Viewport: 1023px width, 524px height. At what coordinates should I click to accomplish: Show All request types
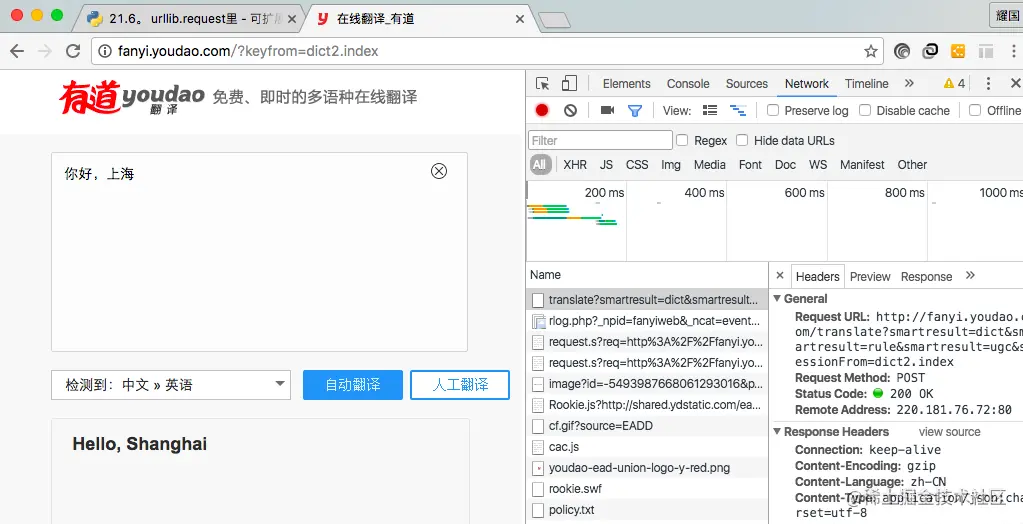click(x=540, y=164)
